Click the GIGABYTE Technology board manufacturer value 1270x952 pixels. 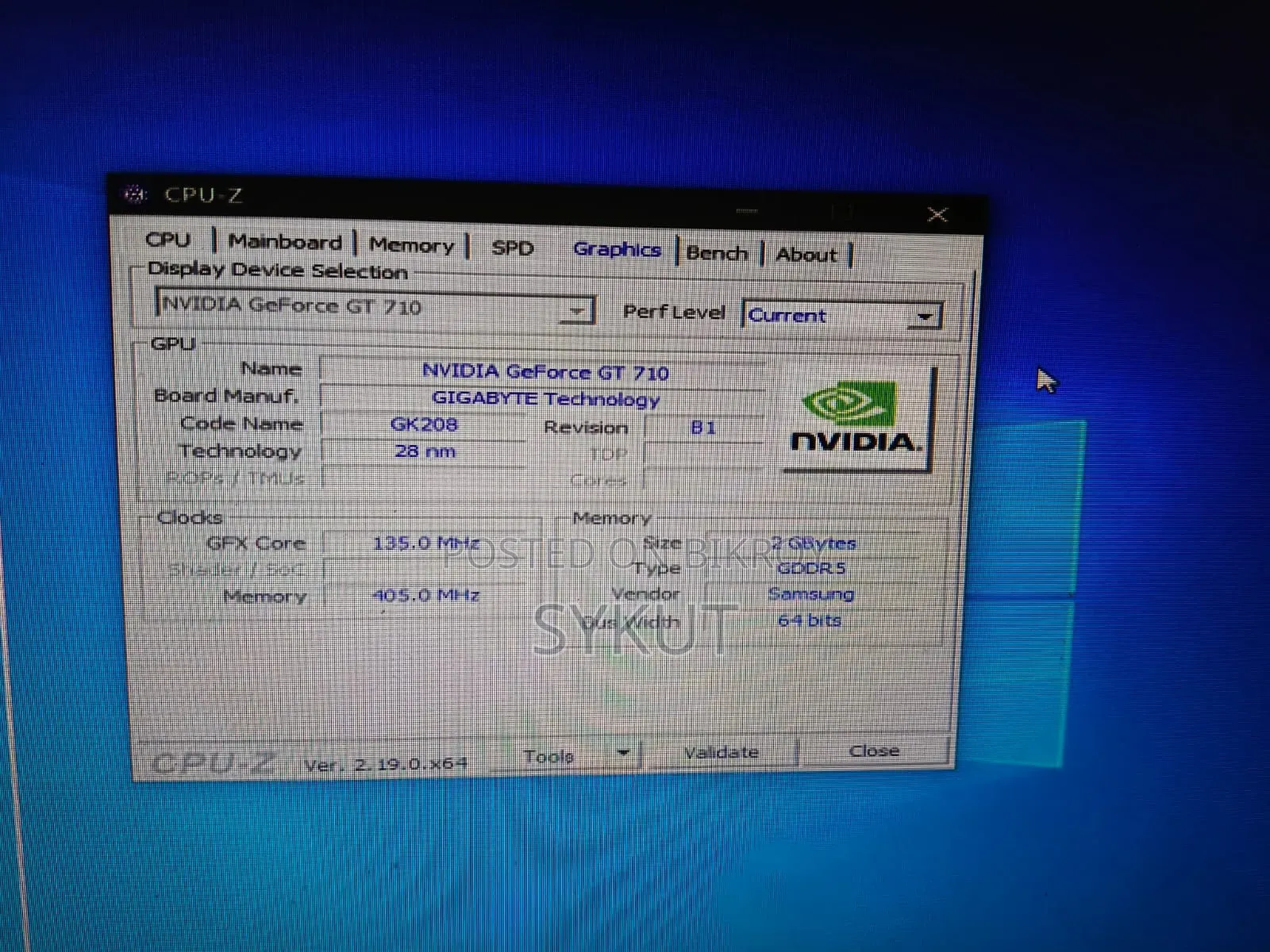545,398
